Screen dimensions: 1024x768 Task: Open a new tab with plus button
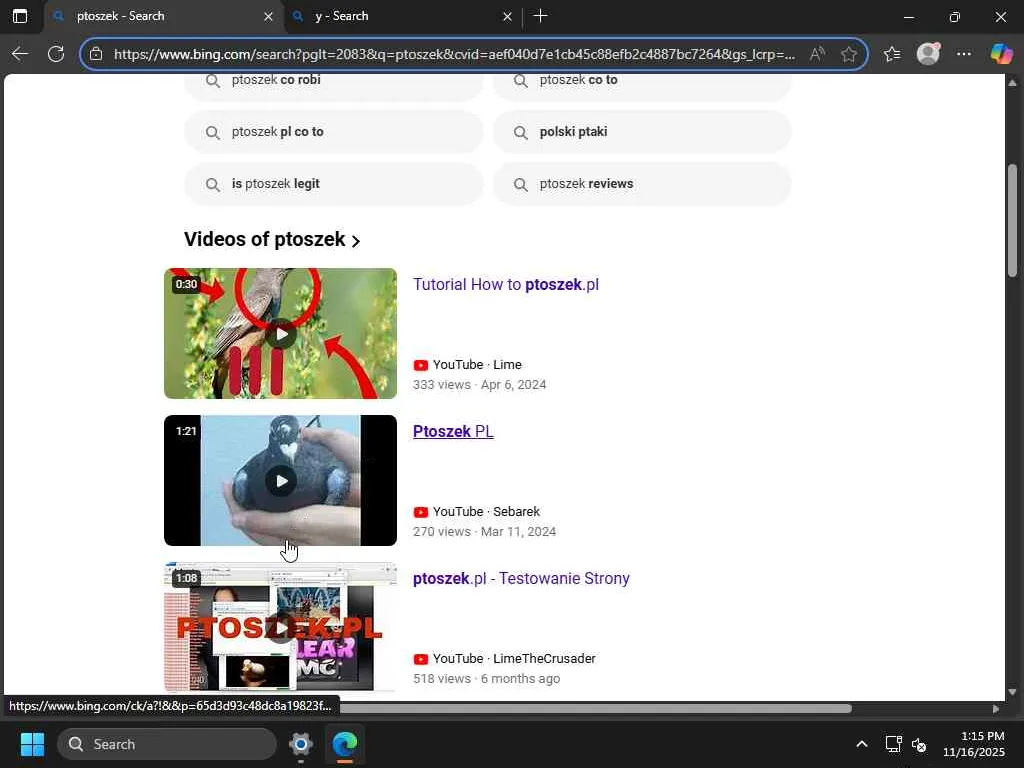[x=540, y=16]
